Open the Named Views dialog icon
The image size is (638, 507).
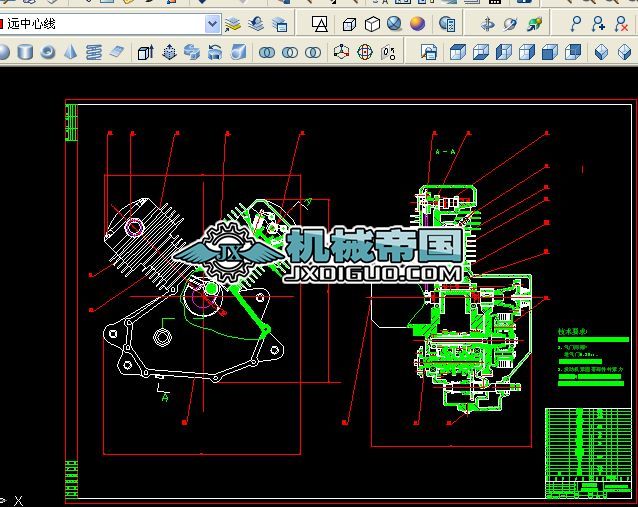click(428, 52)
